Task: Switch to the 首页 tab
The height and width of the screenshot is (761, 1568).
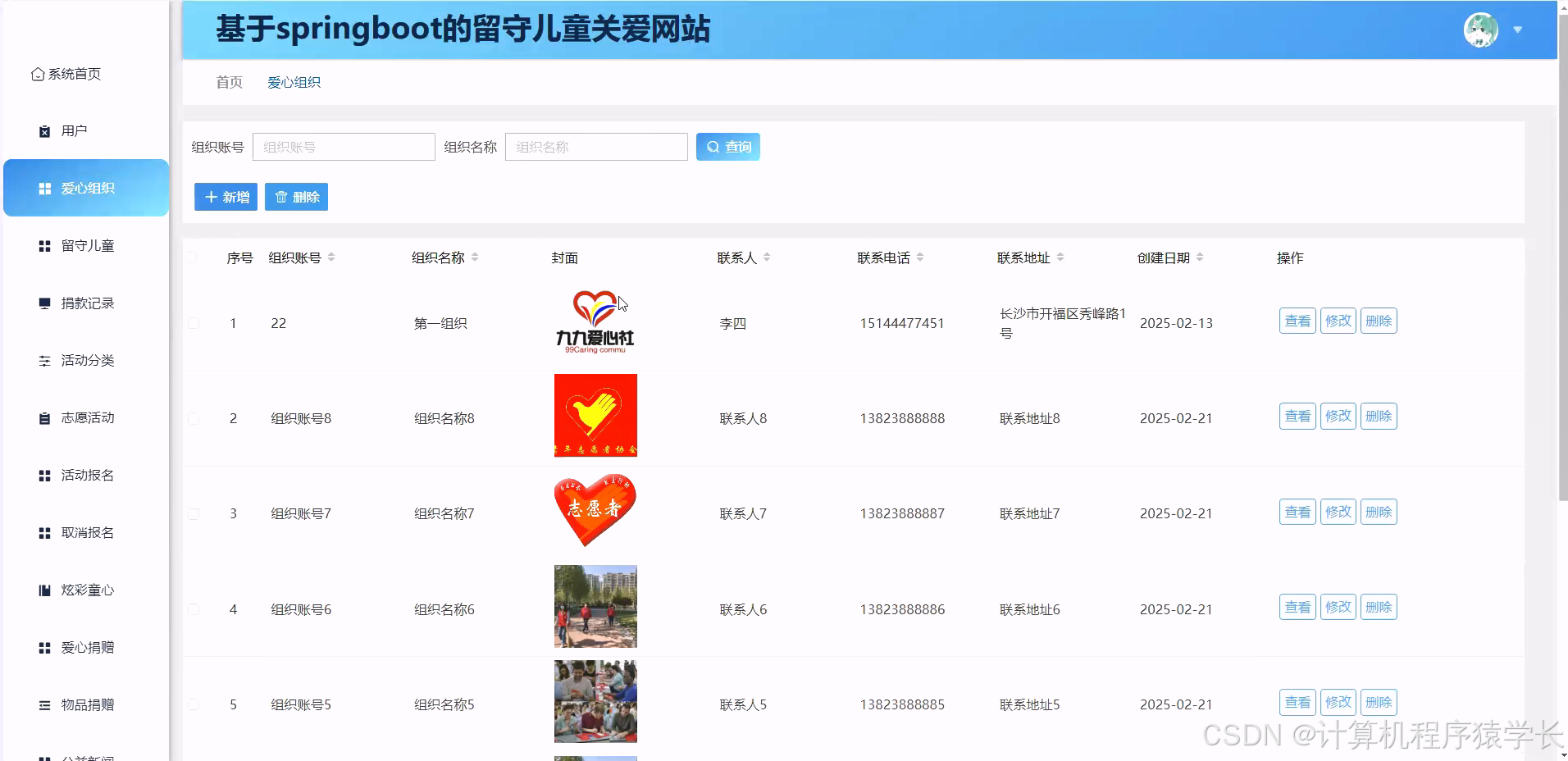Action: 228,82
